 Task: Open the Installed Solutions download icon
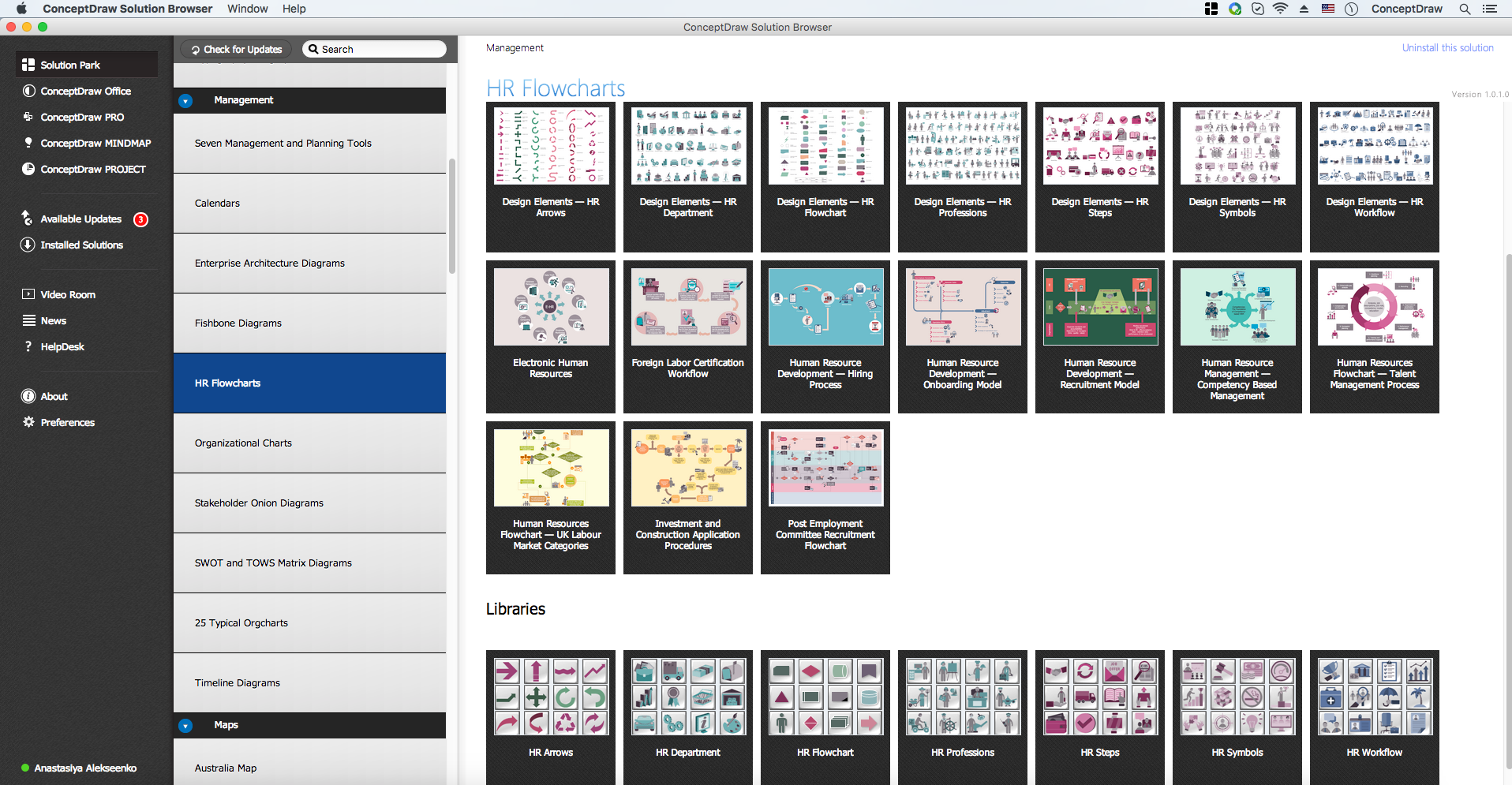click(x=28, y=245)
